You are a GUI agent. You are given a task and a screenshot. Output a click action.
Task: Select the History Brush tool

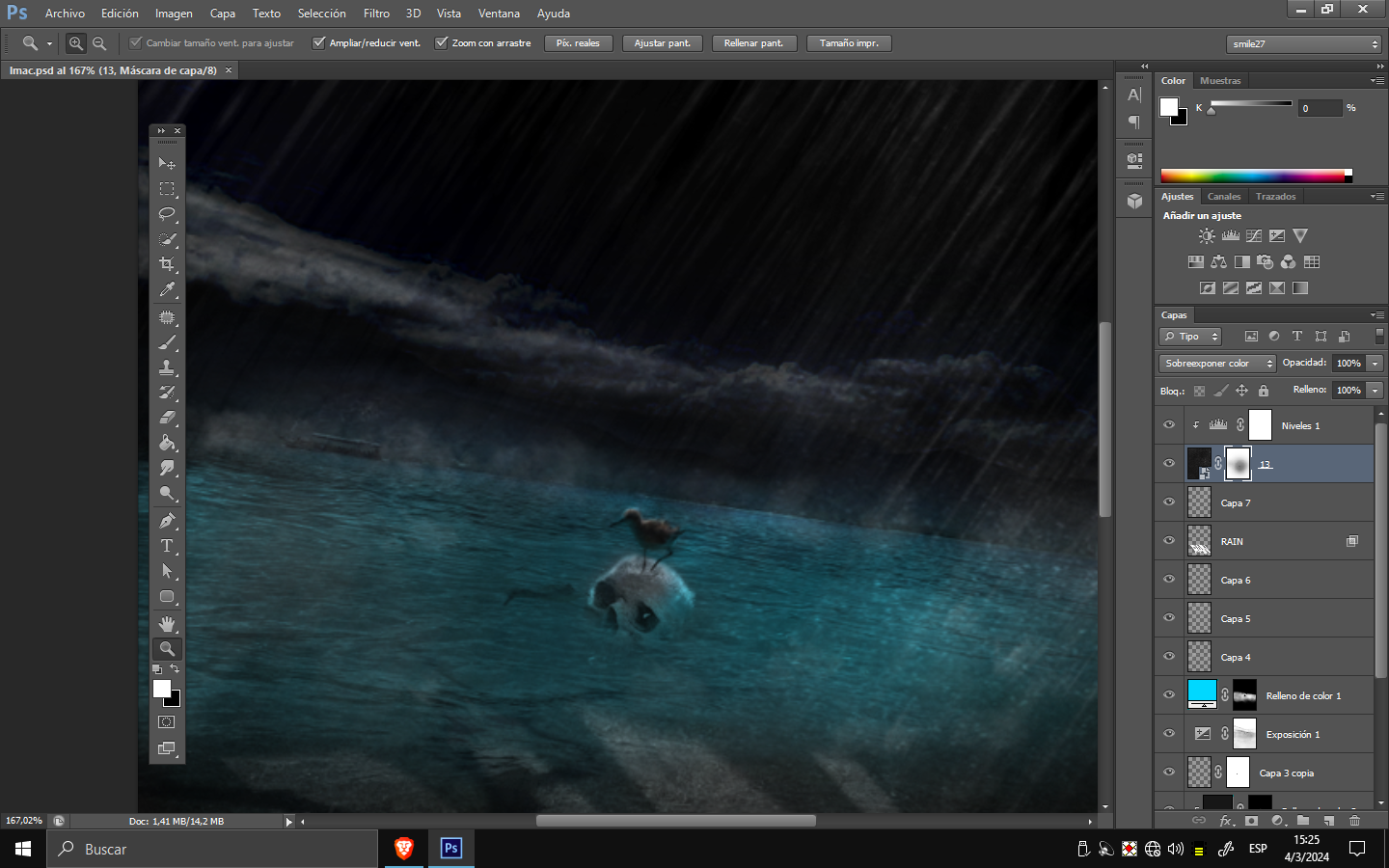pyautogui.click(x=167, y=393)
